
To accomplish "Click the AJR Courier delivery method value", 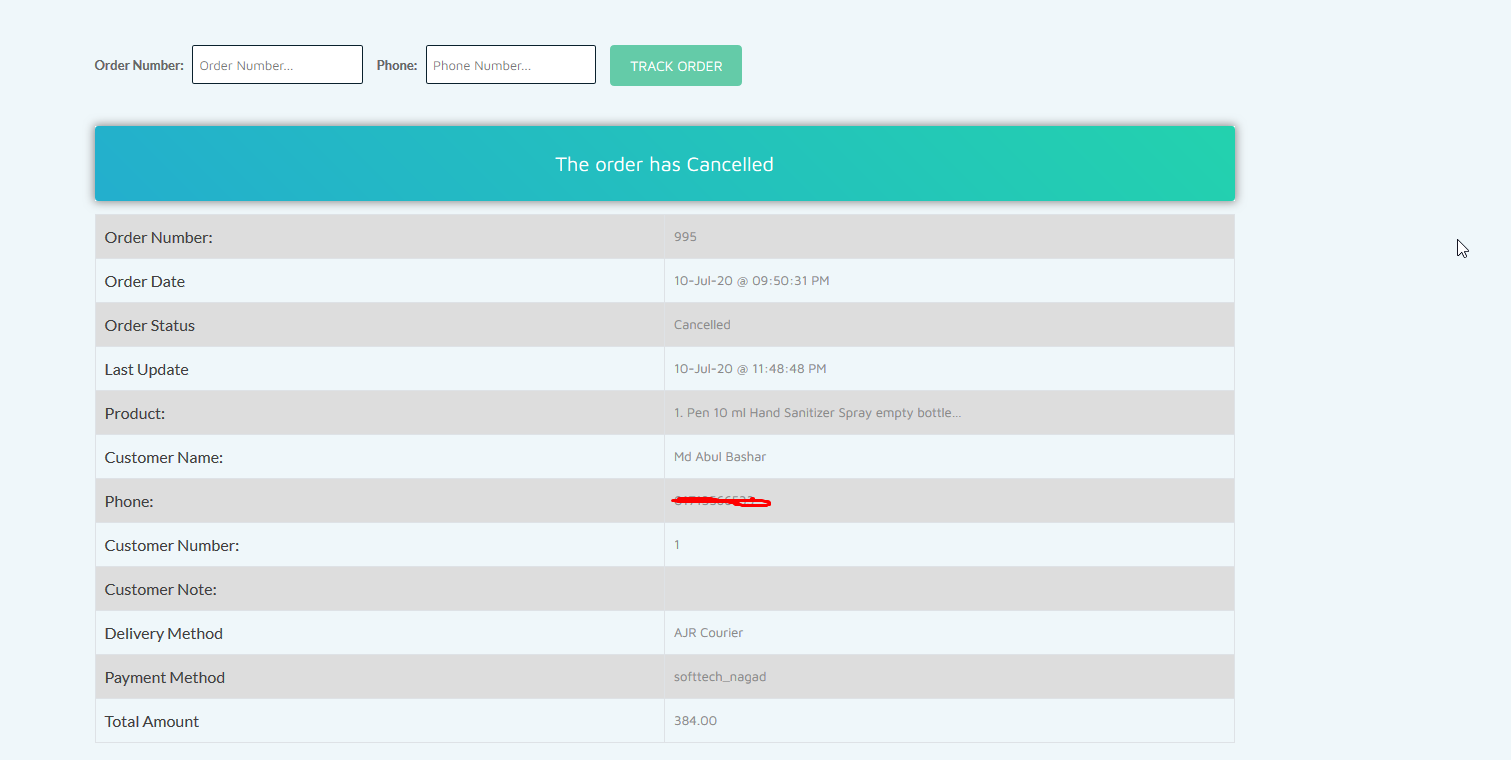I will pos(708,633).
